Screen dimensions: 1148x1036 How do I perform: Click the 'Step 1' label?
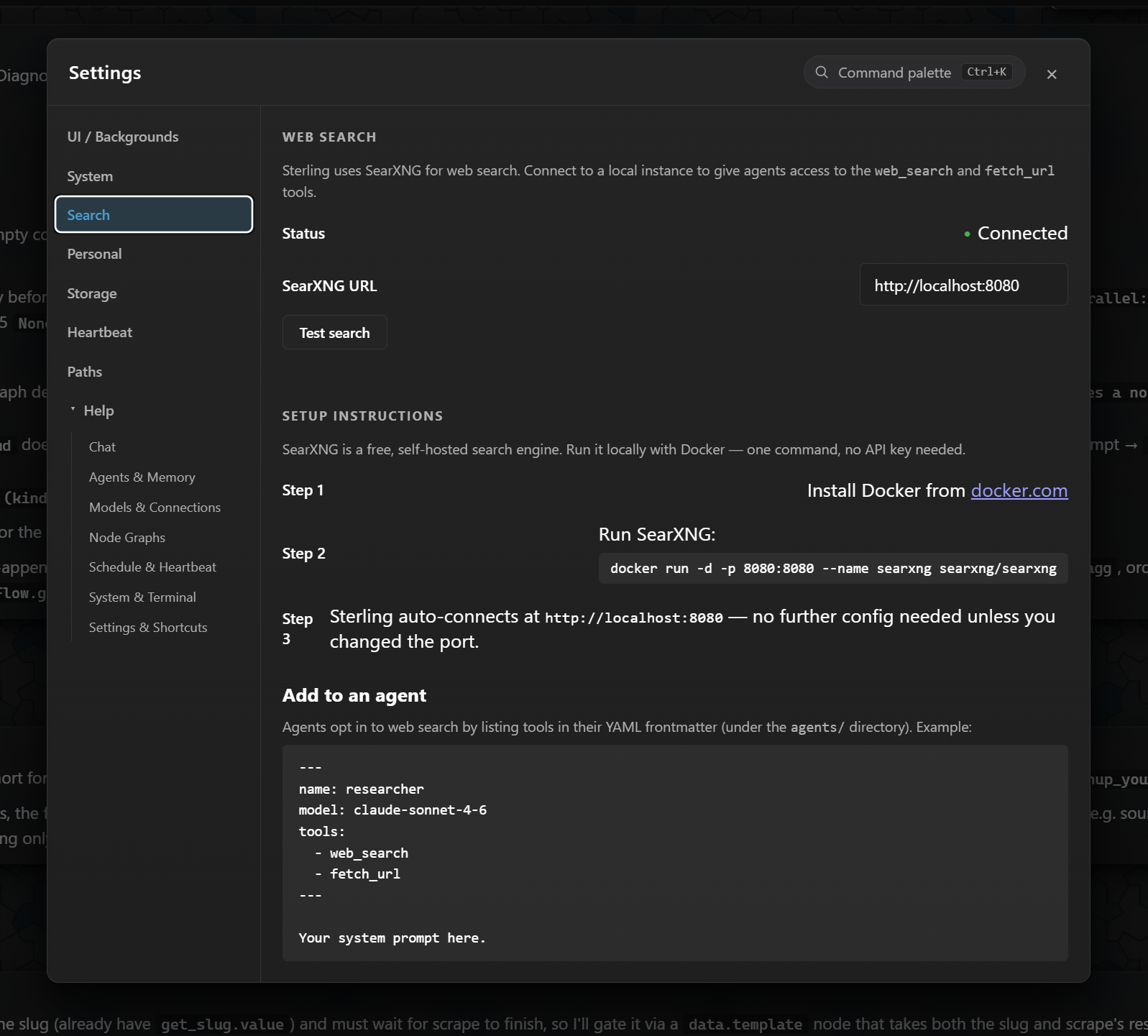coord(303,490)
